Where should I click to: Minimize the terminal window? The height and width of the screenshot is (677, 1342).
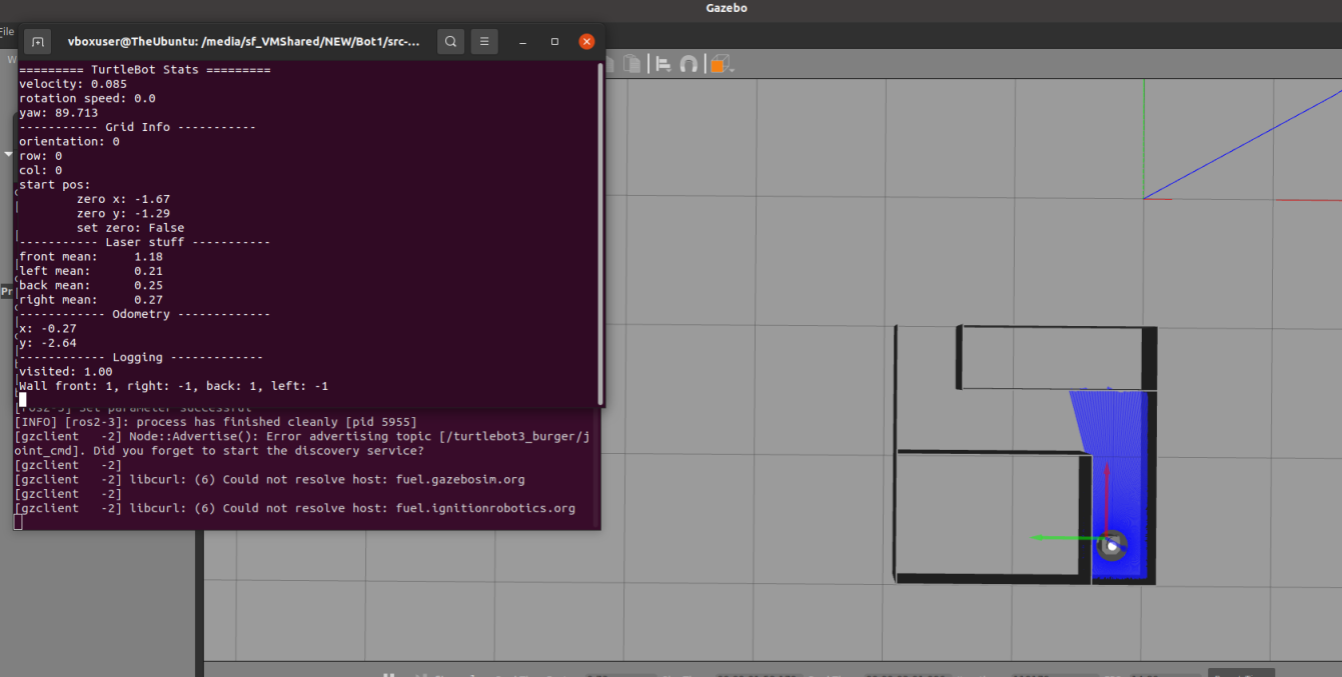point(523,42)
